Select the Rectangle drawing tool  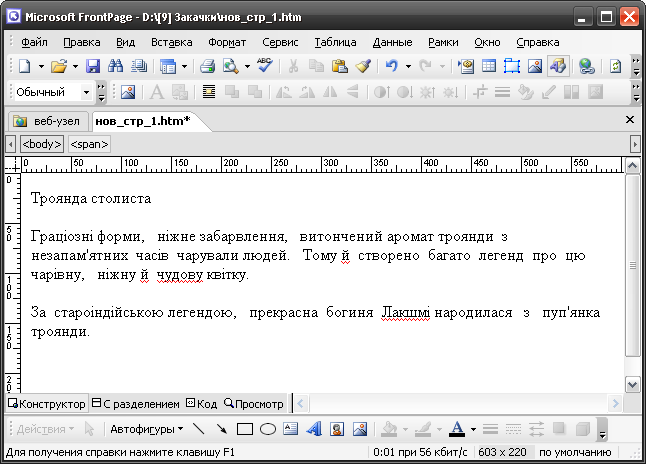pyautogui.click(x=244, y=430)
